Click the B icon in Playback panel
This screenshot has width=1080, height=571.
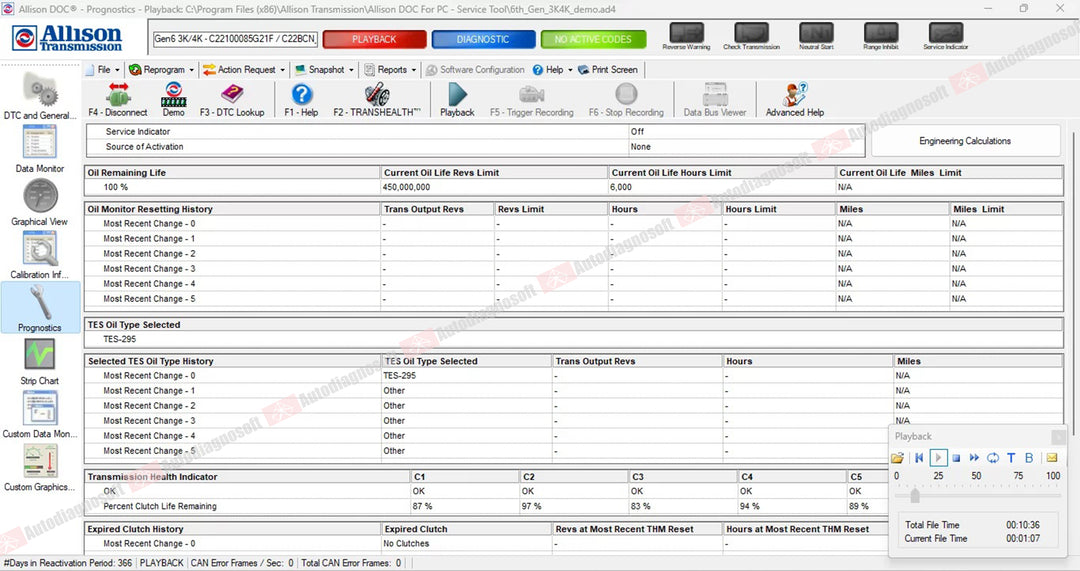(1029, 457)
